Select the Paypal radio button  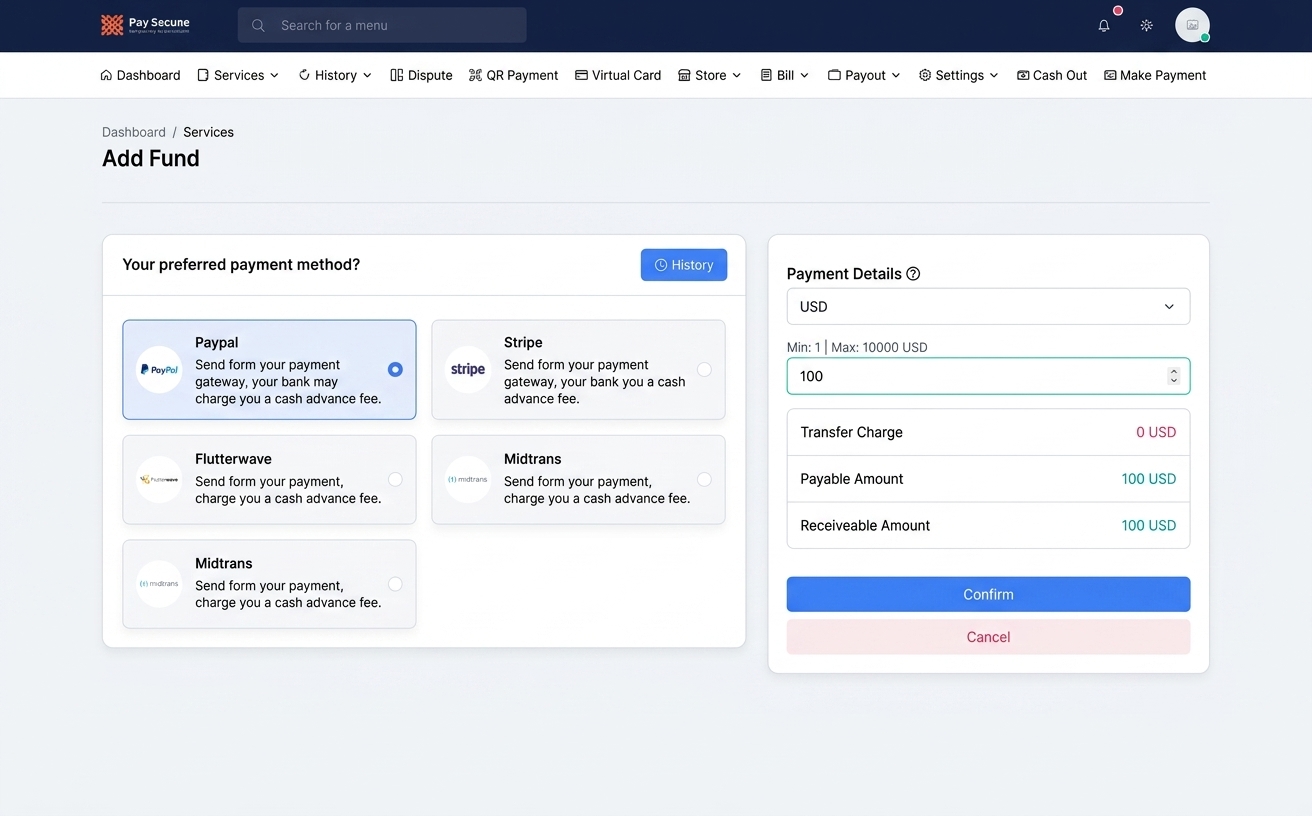[x=395, y=369]
